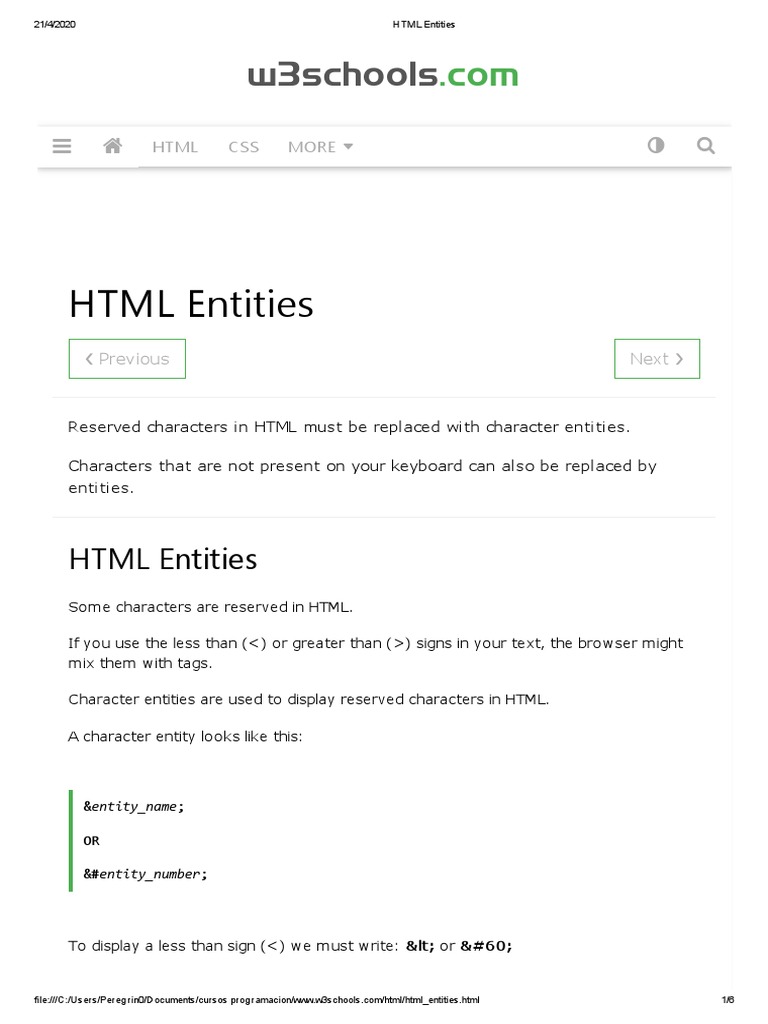Click the w3schools.com logo
Viewport: 768px width, 1024px height.
[384, 75]
